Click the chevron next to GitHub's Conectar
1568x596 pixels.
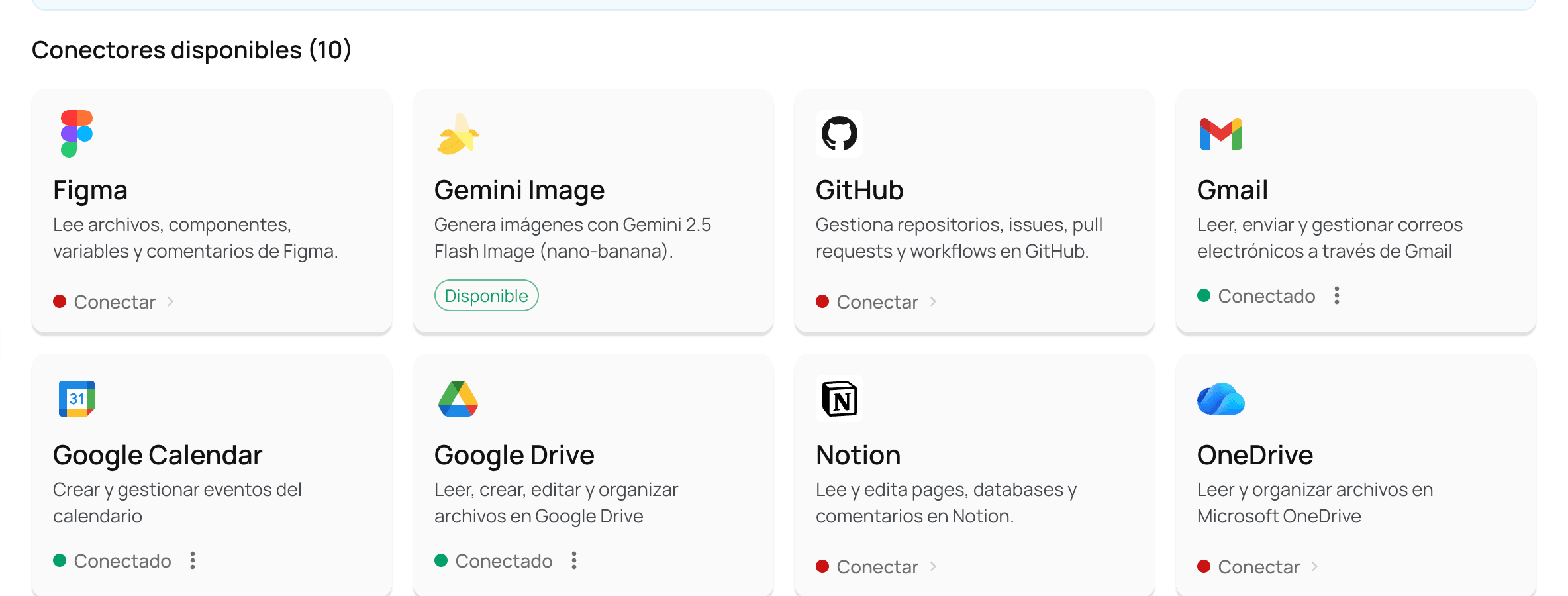coord(934,302)
